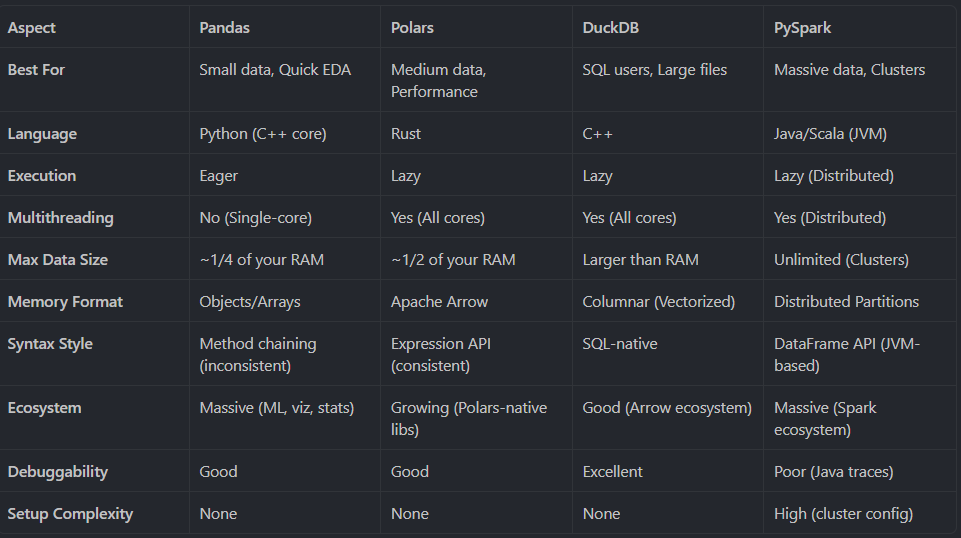Image resolution: width=961 pixels, height=538 pixels.
Task: Select the PySpark column header
Action: (802, 28)
